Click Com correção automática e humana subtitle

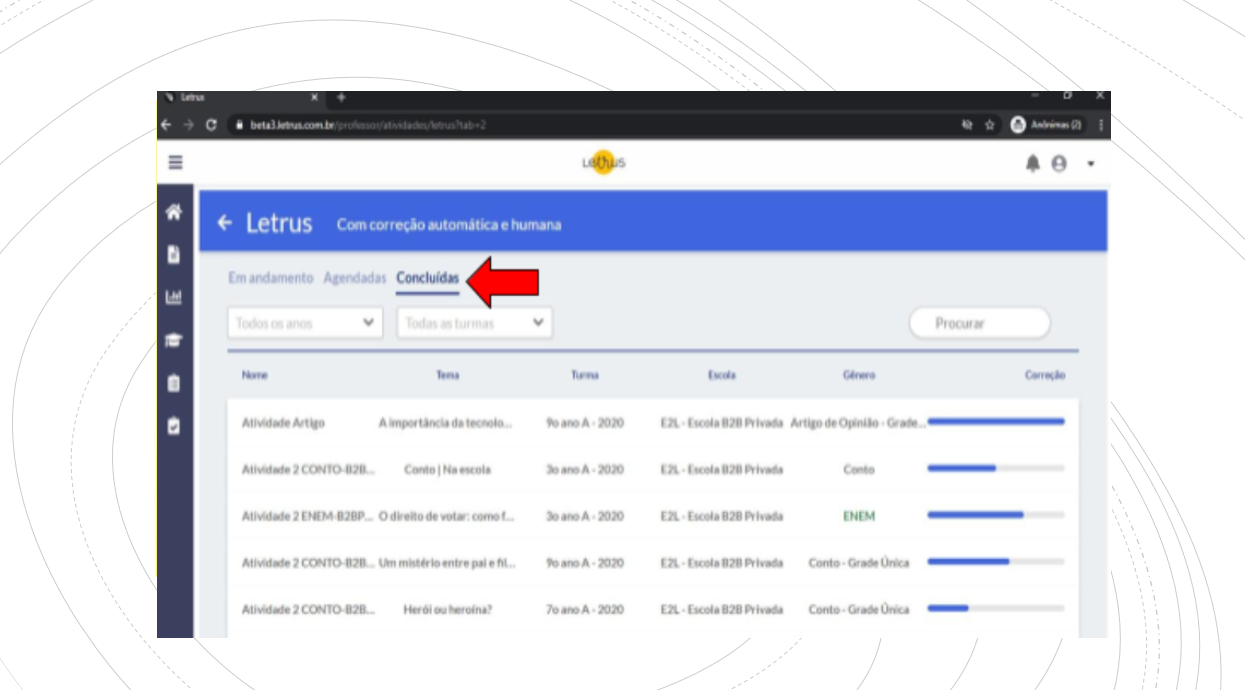click(449, 225)
